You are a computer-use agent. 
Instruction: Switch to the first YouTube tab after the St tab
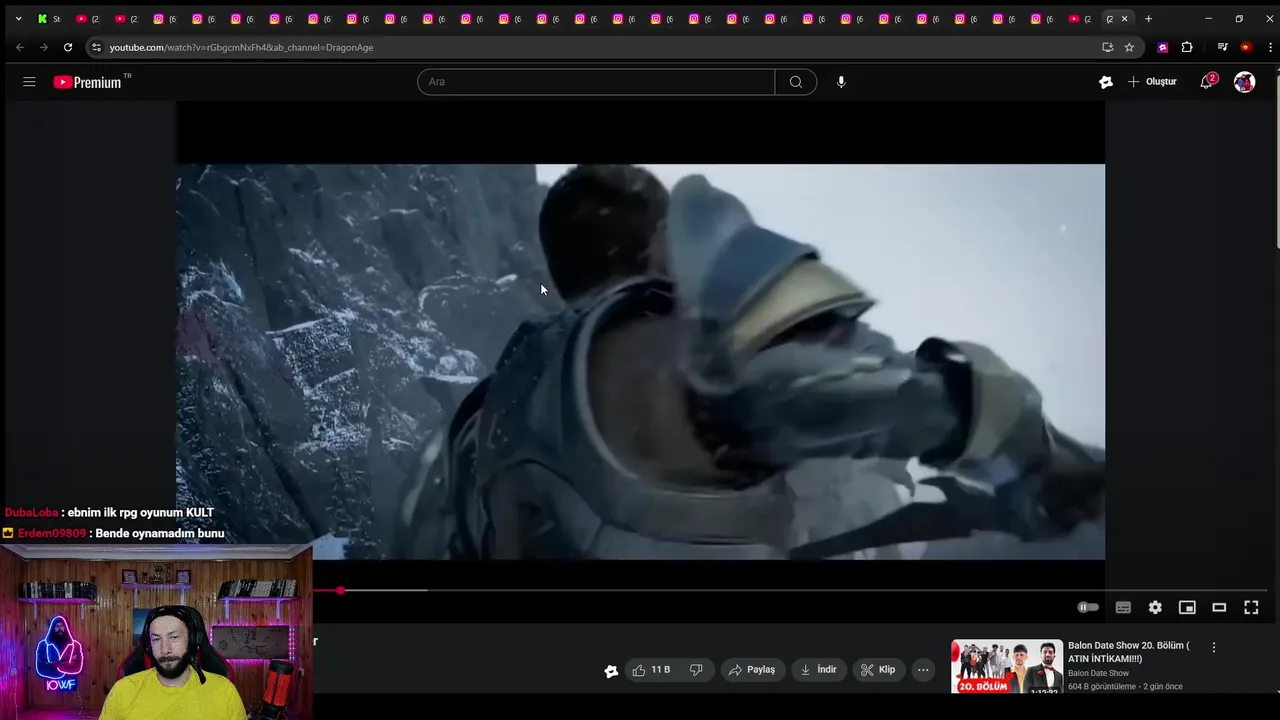(88, 19)
